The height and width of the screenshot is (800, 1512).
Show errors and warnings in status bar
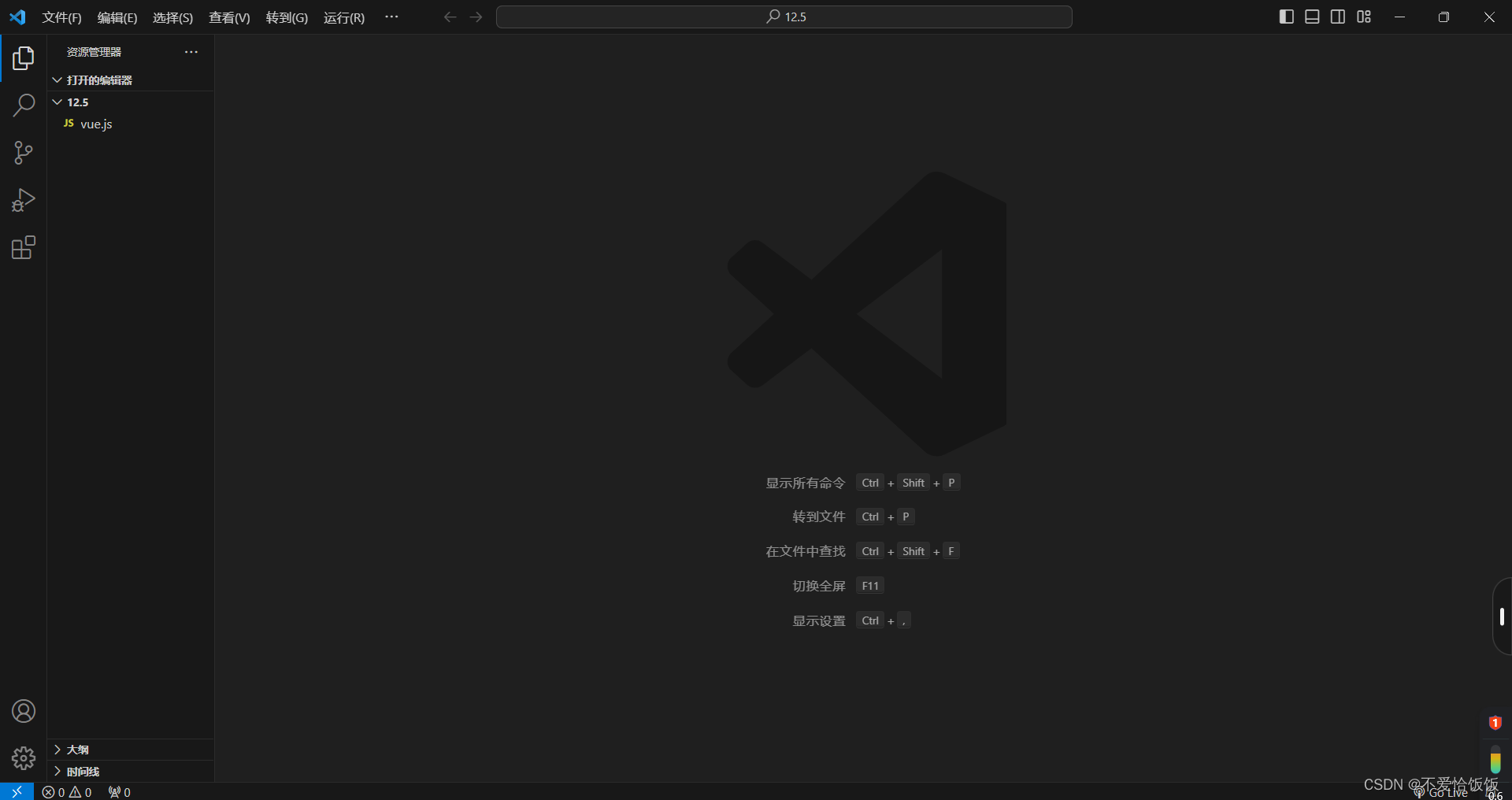pyautogui.click(x=67, y=792)
